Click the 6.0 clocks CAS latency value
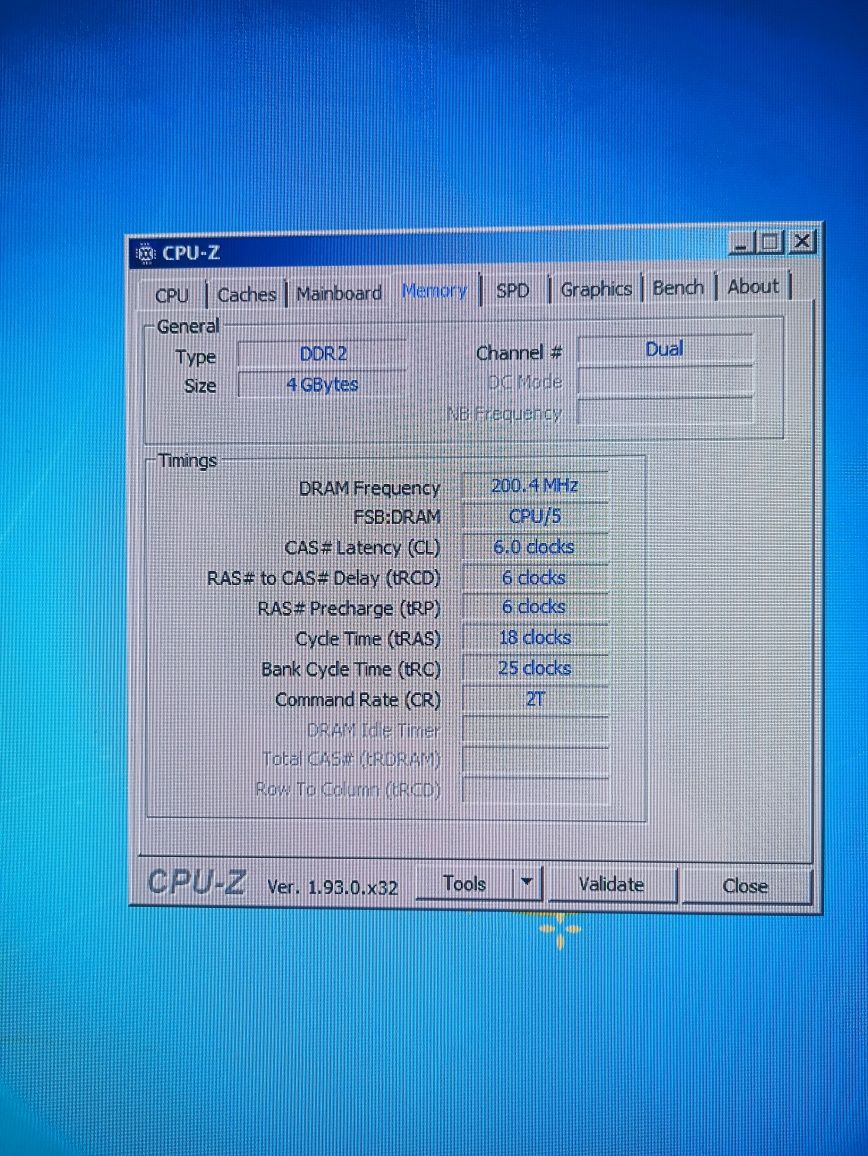This screenshot has width=868, height=1156. coord(535,547)
